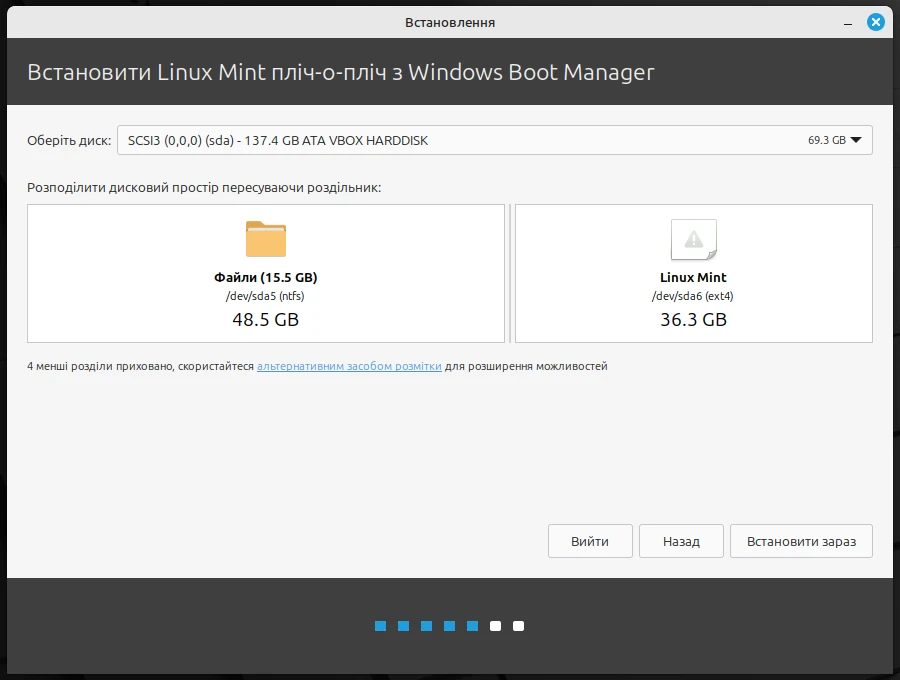Click the /dev/sda5 (ntfs) label

click(x=265, y=296)
